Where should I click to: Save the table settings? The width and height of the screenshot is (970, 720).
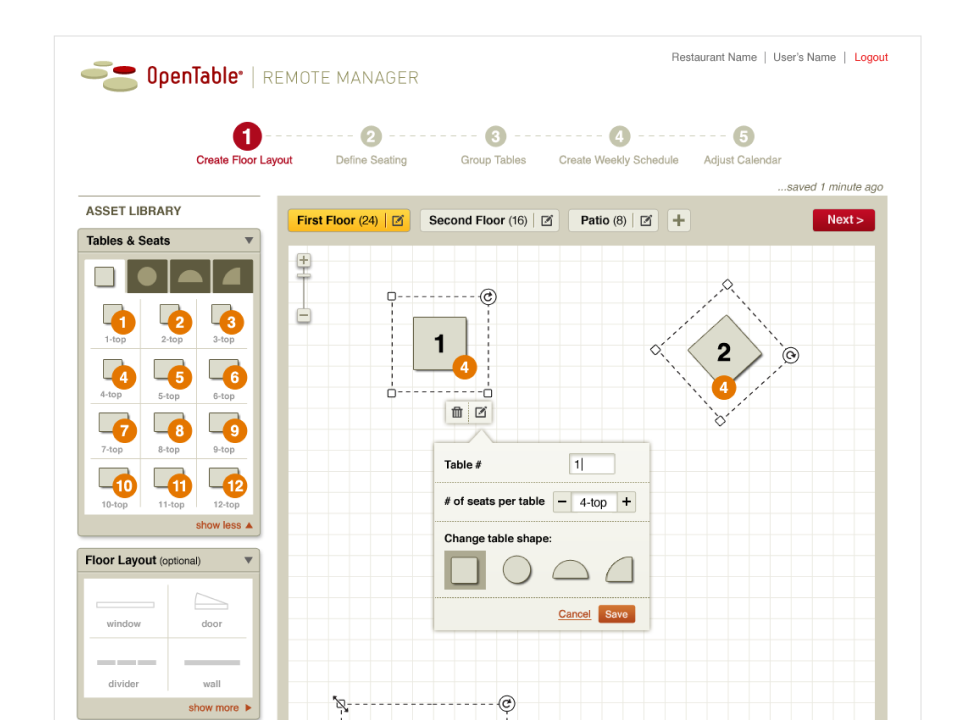[616, 614]
